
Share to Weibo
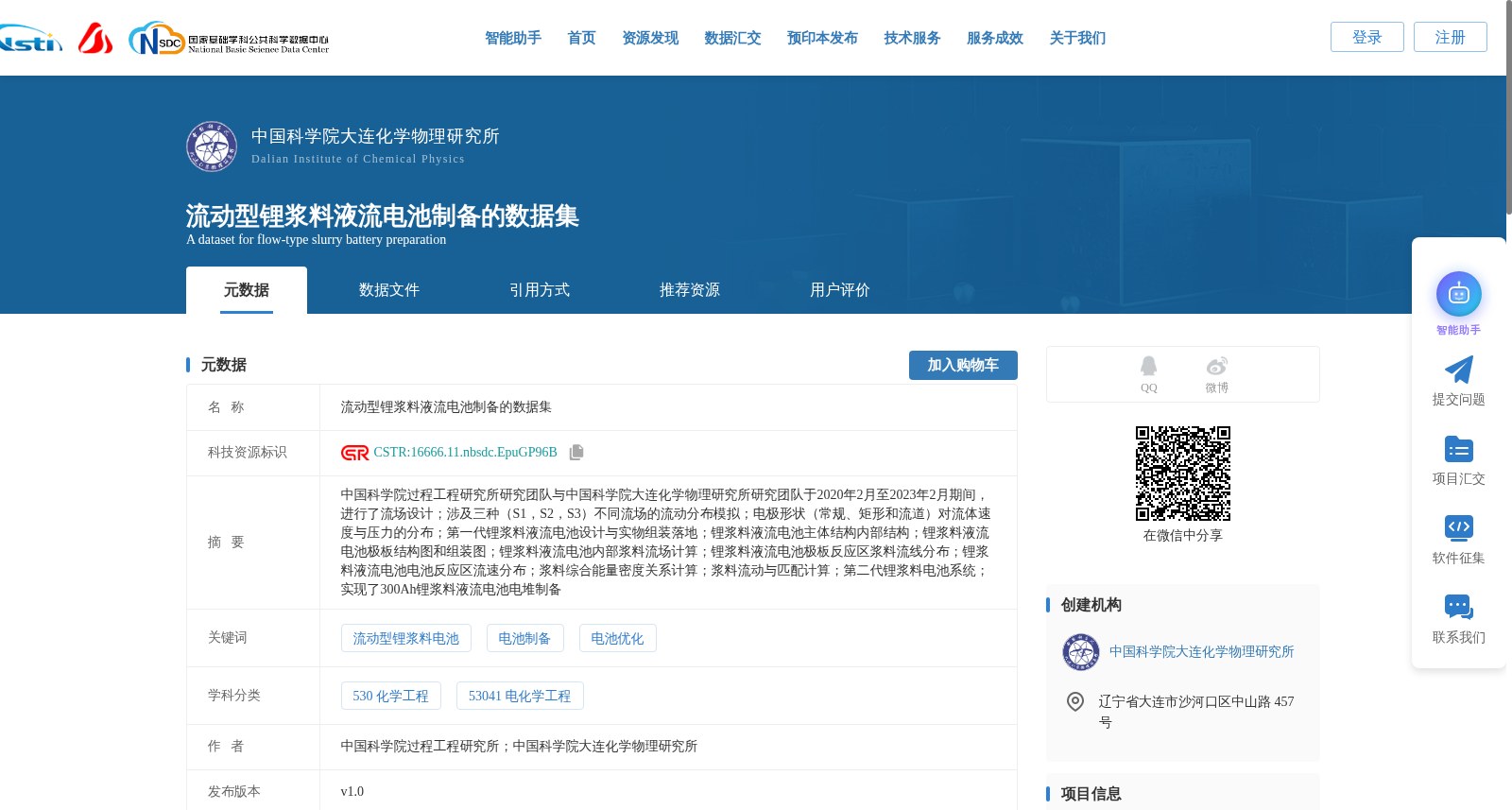[x=1217, y=374]
